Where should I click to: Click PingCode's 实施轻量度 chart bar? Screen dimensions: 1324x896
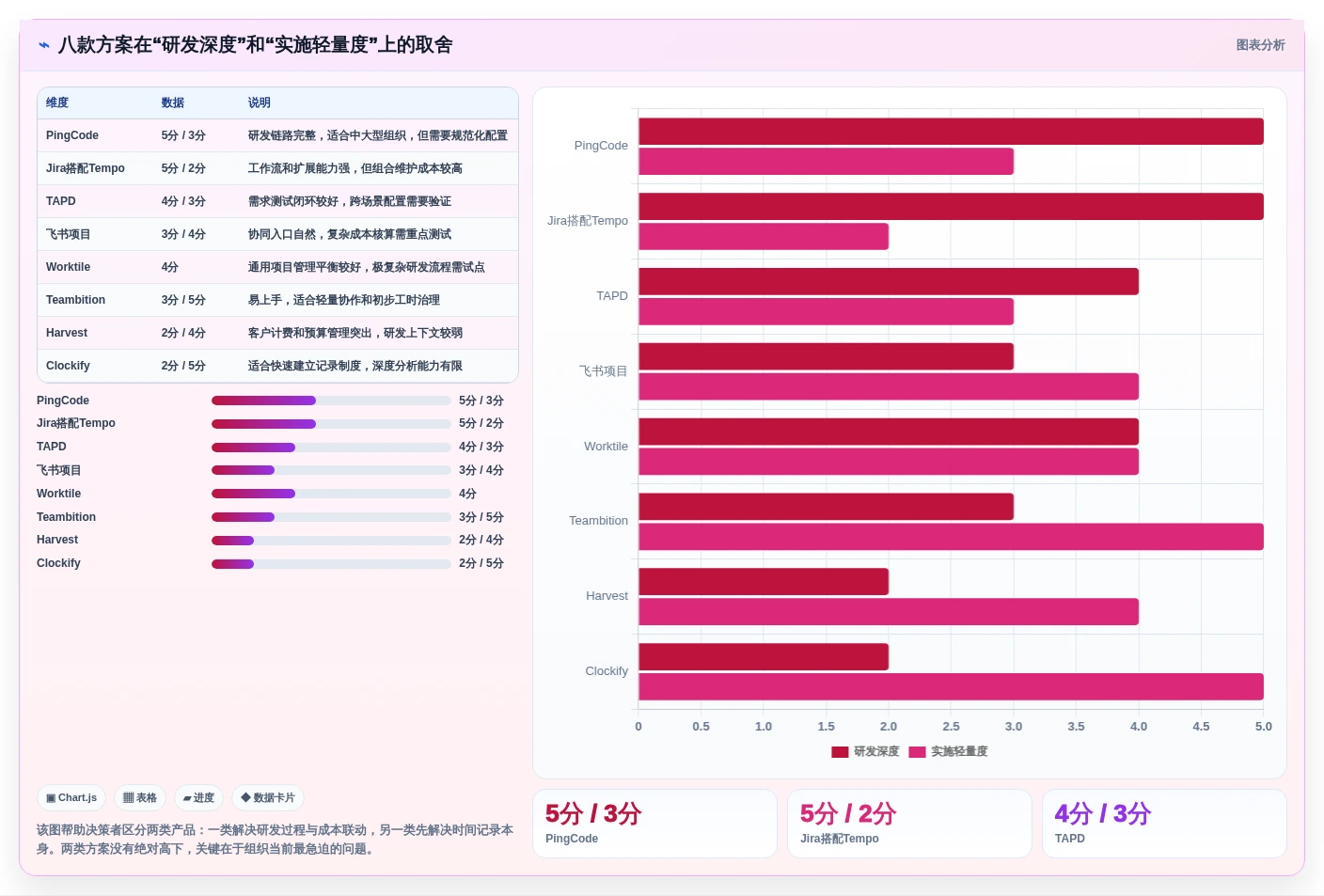pos(826,162)
